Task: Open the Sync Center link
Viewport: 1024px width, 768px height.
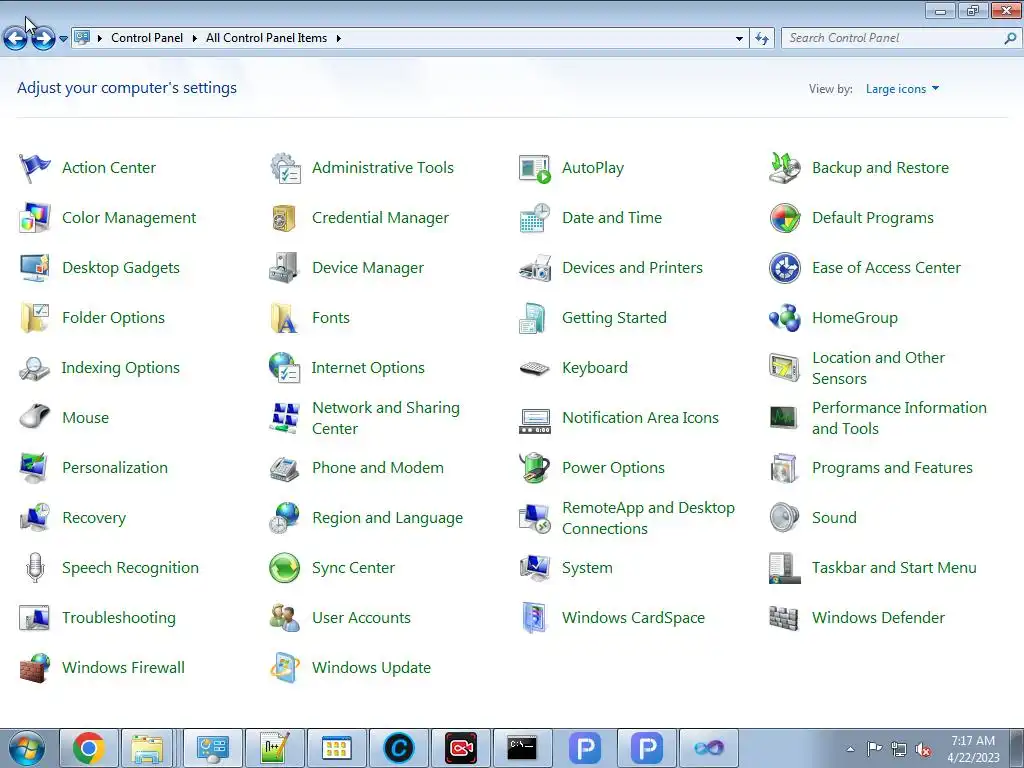Action: pos(353,568)
